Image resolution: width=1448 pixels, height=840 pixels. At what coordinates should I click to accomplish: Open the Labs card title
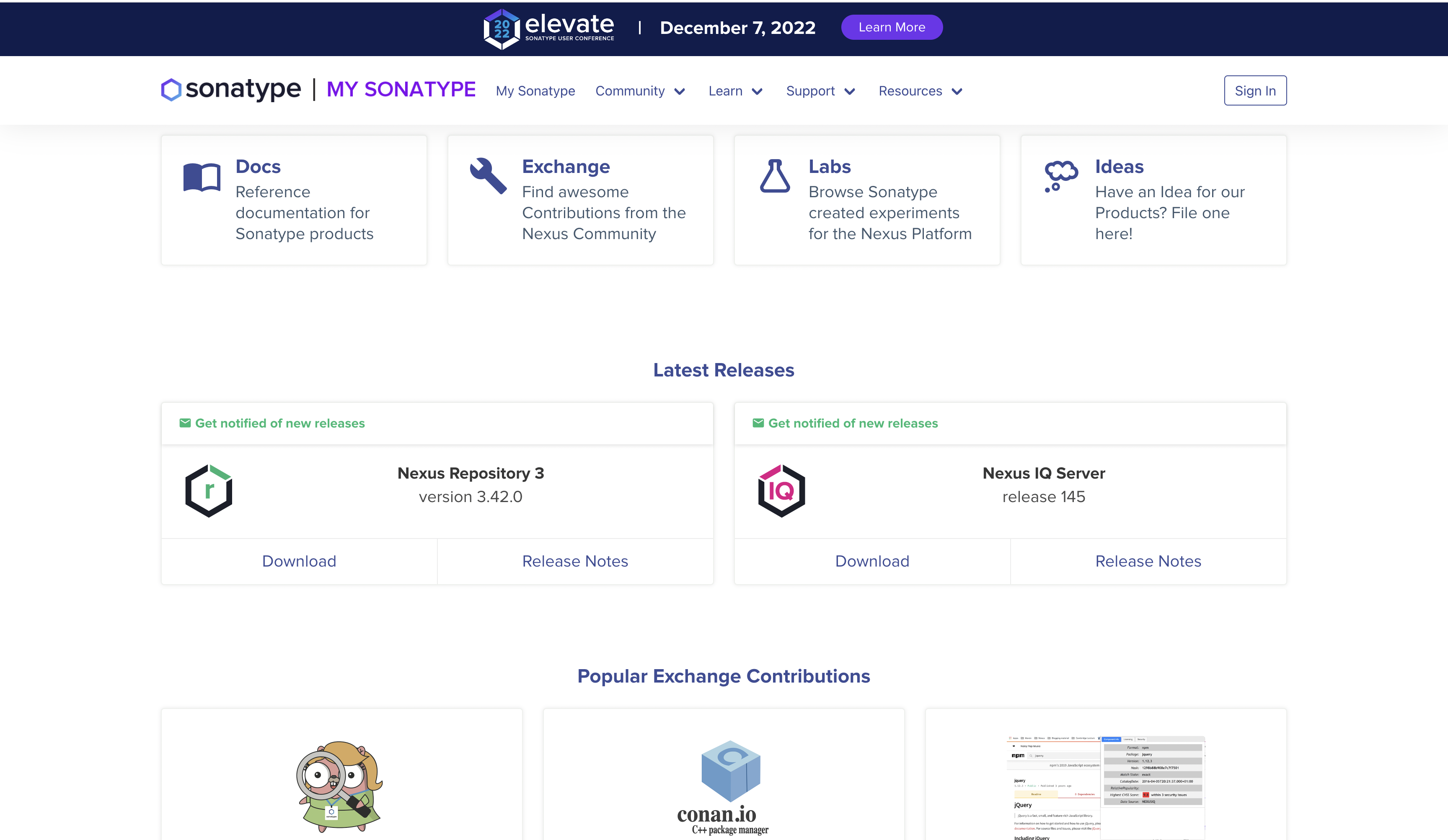[829, 167]
